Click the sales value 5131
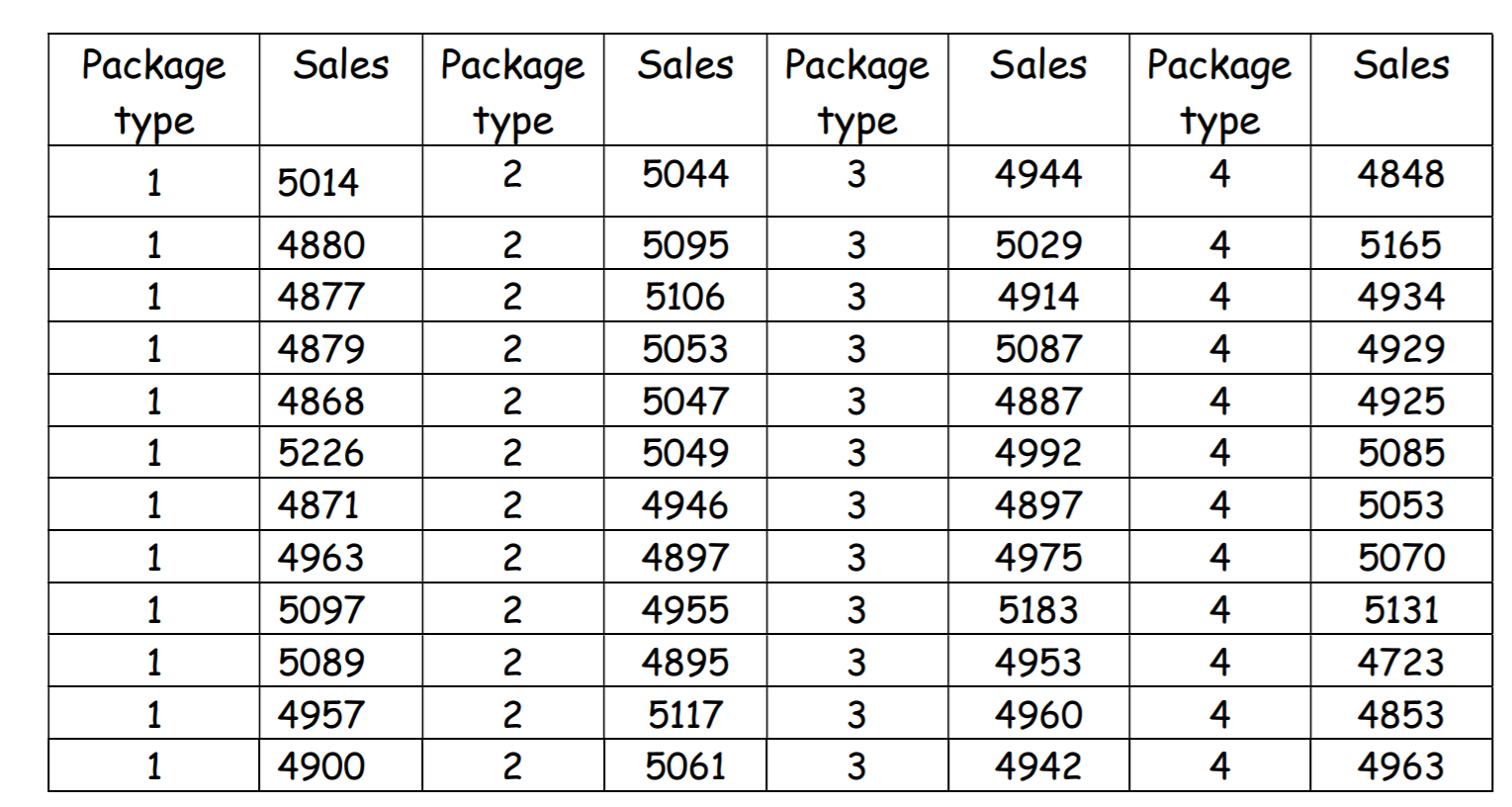Viewport: 1512px width, 807px height. [x=1400, y=609]
